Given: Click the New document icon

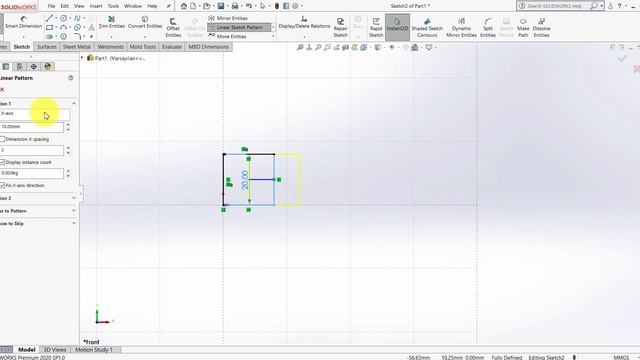Looking at the screenshot, I should click(193, 6).
